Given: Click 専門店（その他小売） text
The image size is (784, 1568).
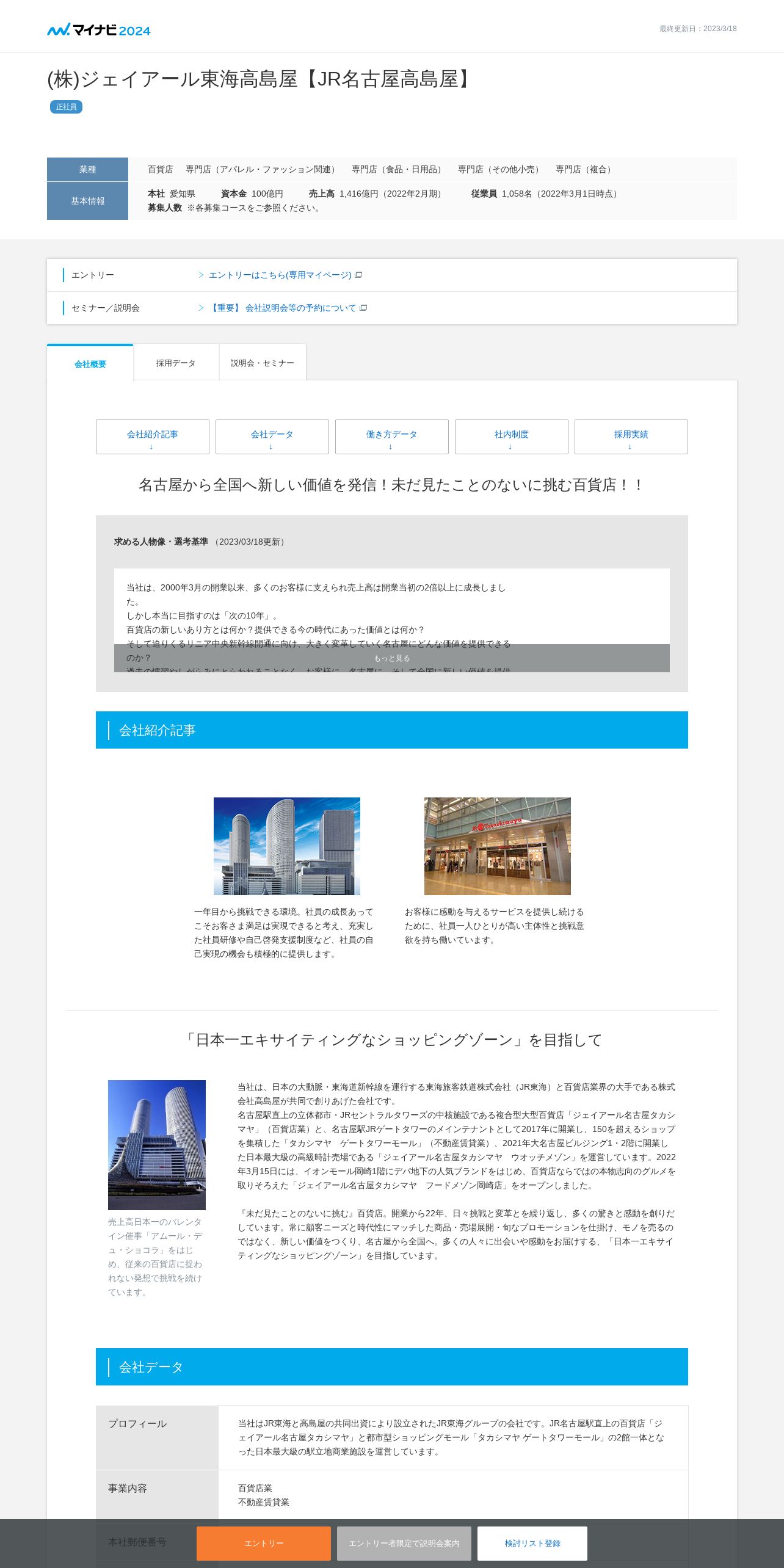Looking at the screenshot, I should (501, 170).
